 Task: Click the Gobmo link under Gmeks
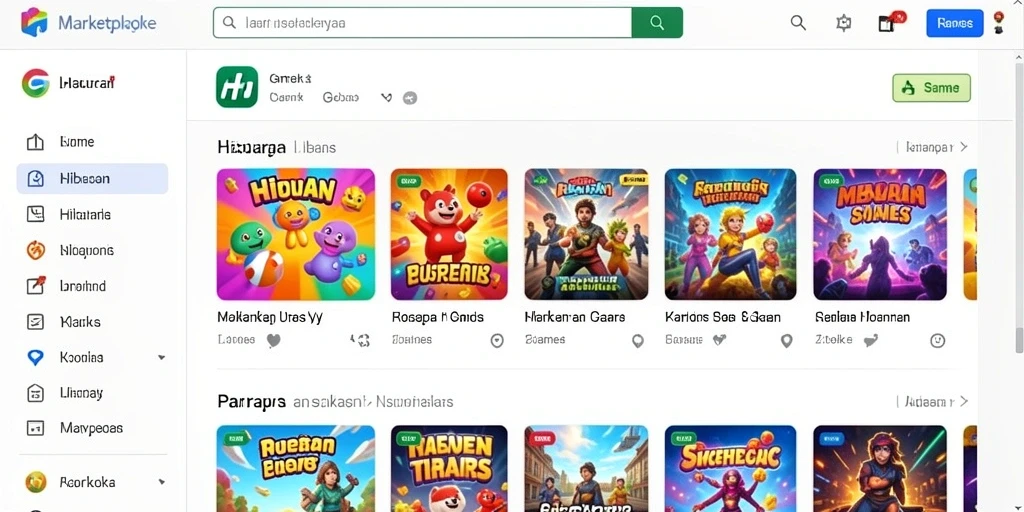tap(340, 98)
